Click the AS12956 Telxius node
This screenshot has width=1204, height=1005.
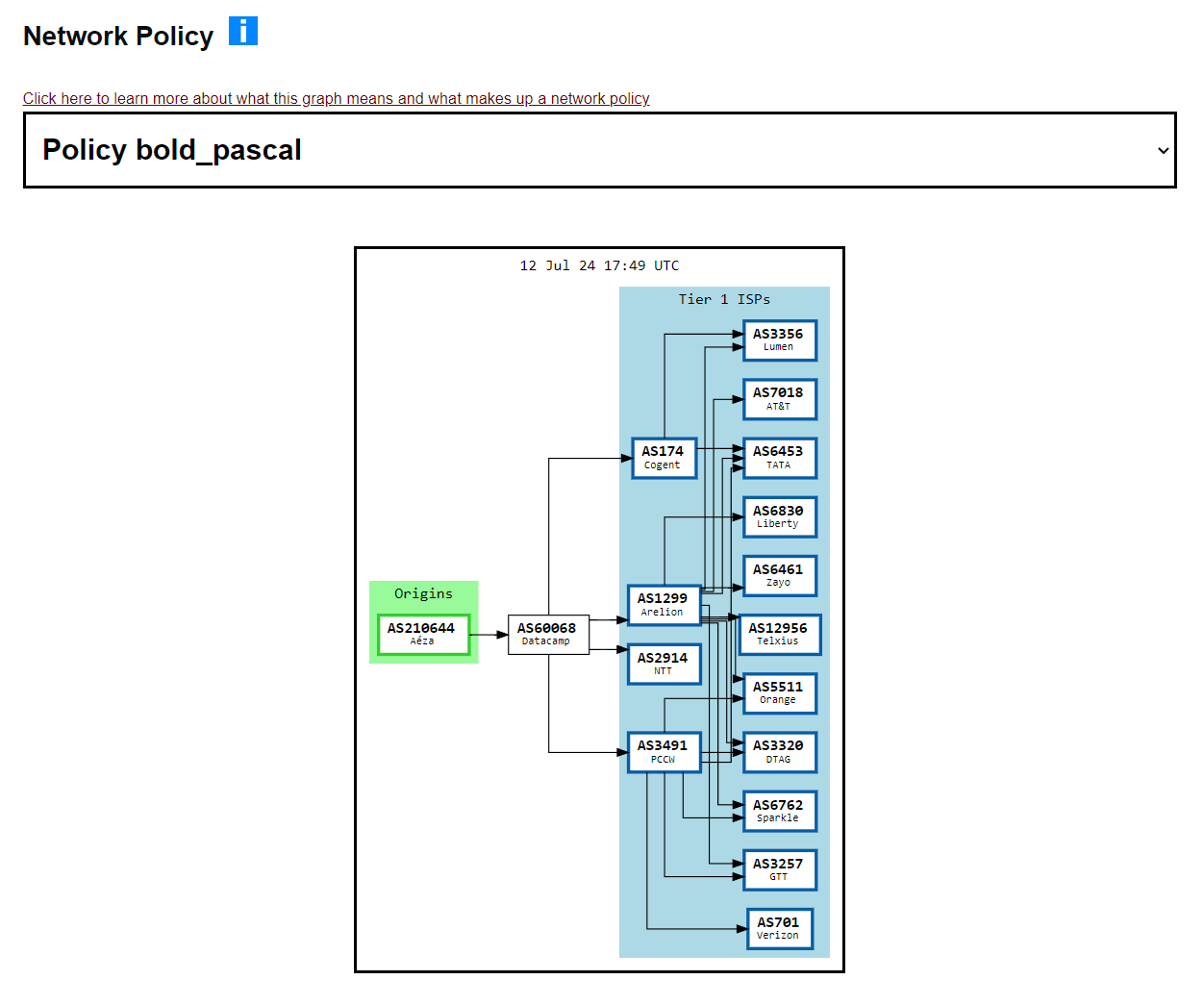pos(780,635)
